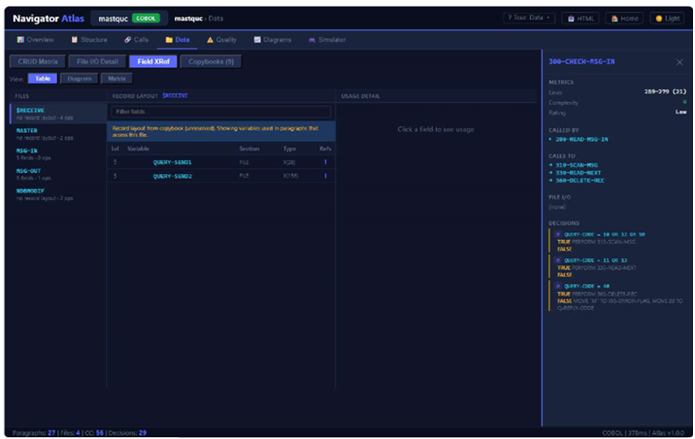The height and width of the screenshot is (439, 695).
Task: Switch view to Diagram
Action: coord(79,78)
